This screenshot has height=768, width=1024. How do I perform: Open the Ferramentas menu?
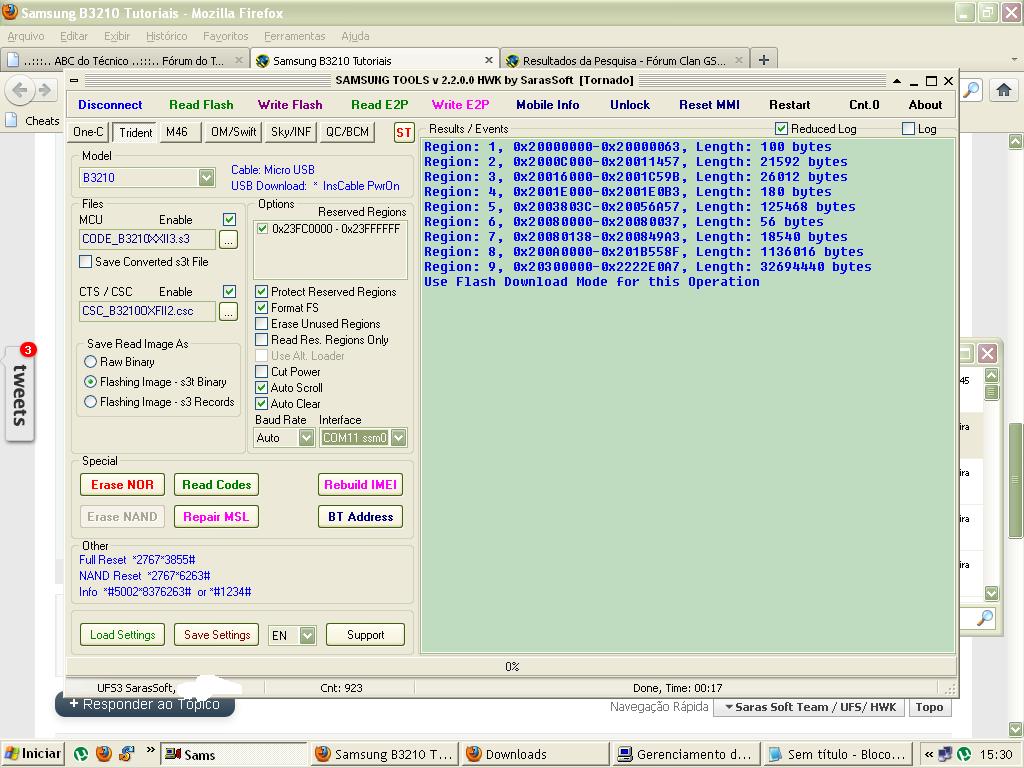(x=295, y=36)
